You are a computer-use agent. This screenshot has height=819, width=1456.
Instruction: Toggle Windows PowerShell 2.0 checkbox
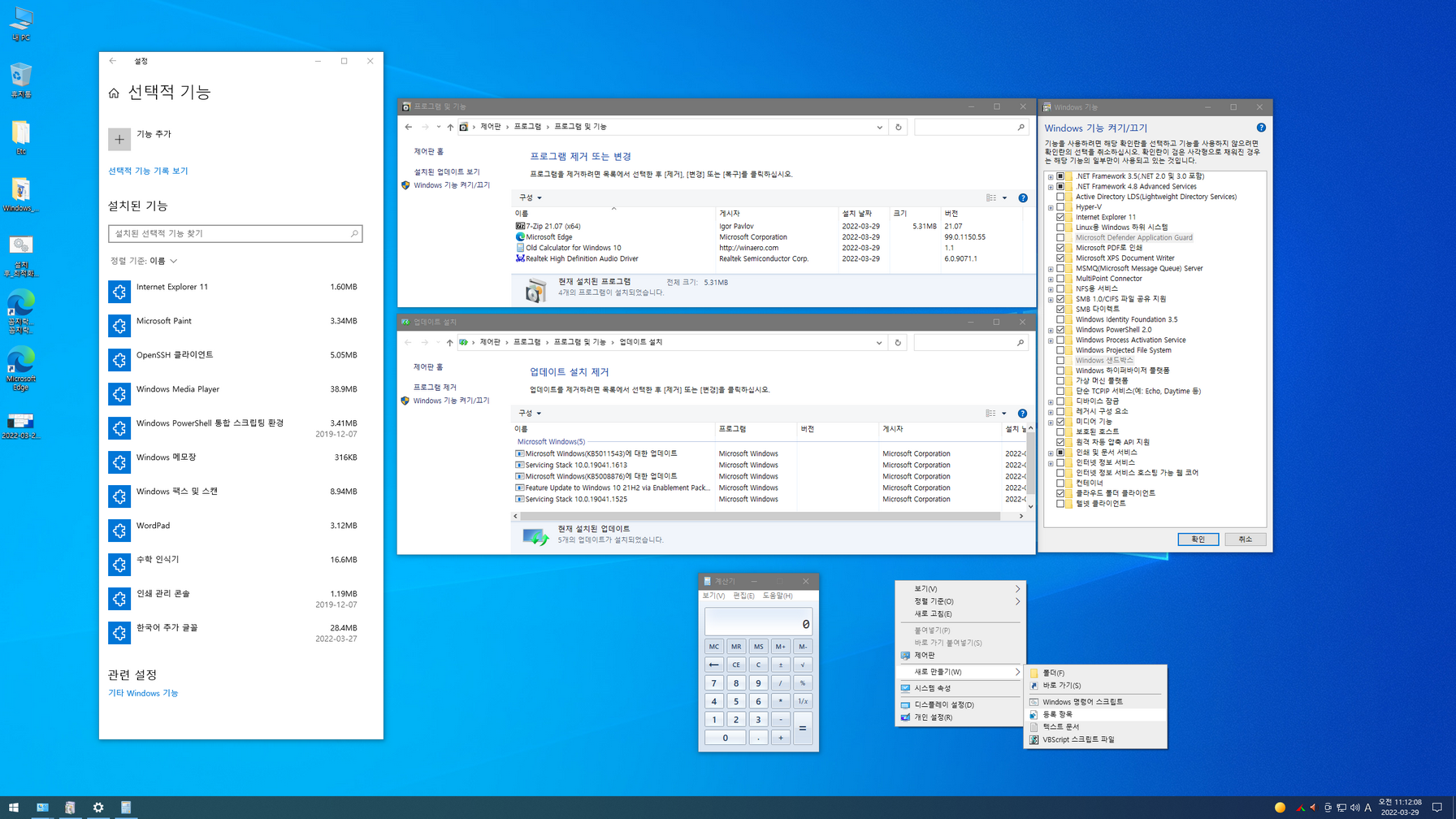point(1060,330)
